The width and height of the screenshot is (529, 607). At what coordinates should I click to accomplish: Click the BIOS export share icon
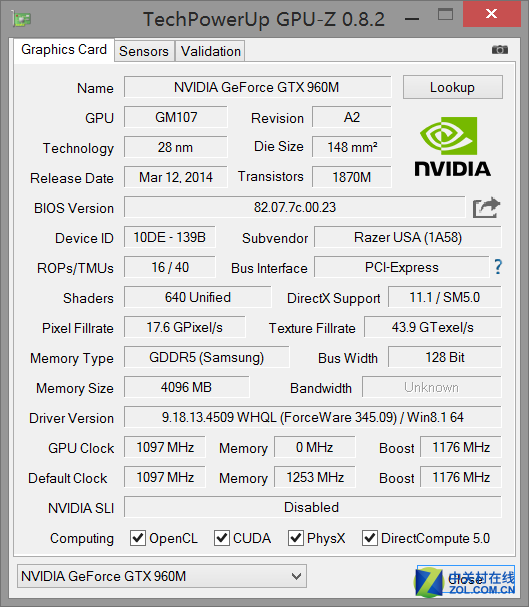tap(486, 208)
